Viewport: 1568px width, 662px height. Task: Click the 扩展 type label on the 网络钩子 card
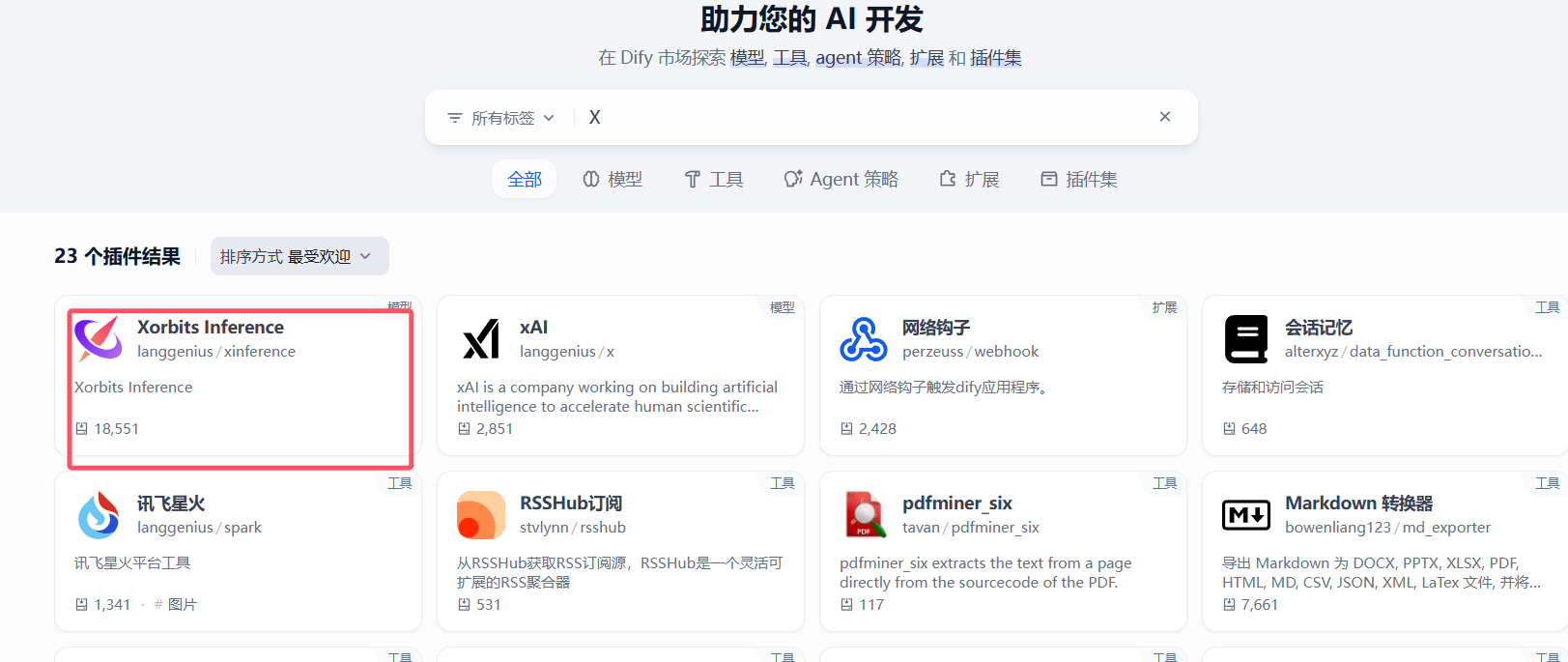click(x=1164, y=307)
